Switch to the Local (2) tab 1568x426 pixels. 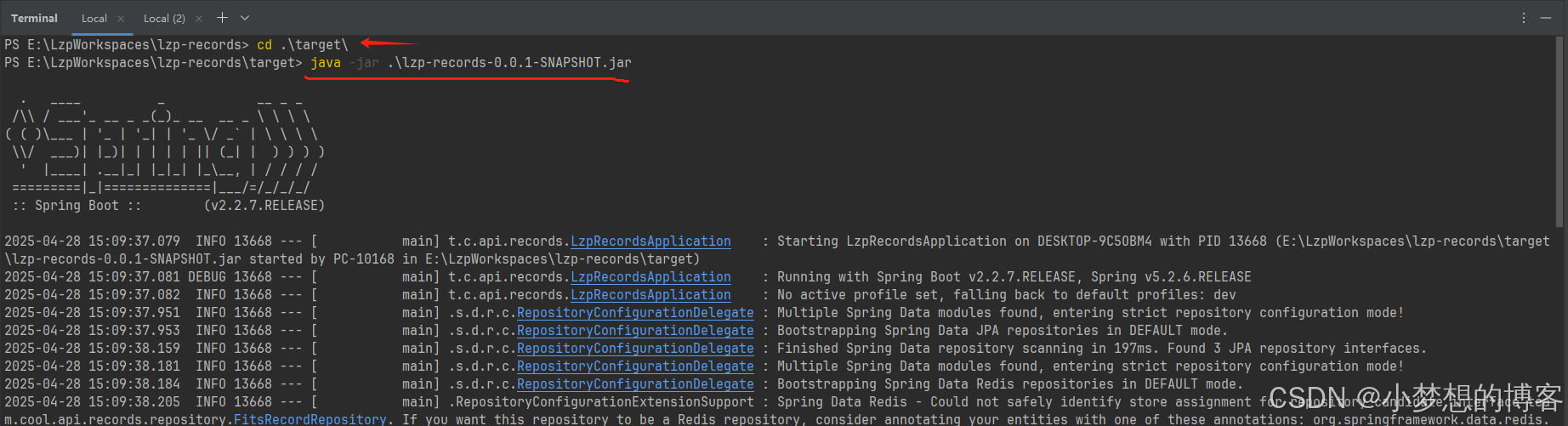point(164,19)
